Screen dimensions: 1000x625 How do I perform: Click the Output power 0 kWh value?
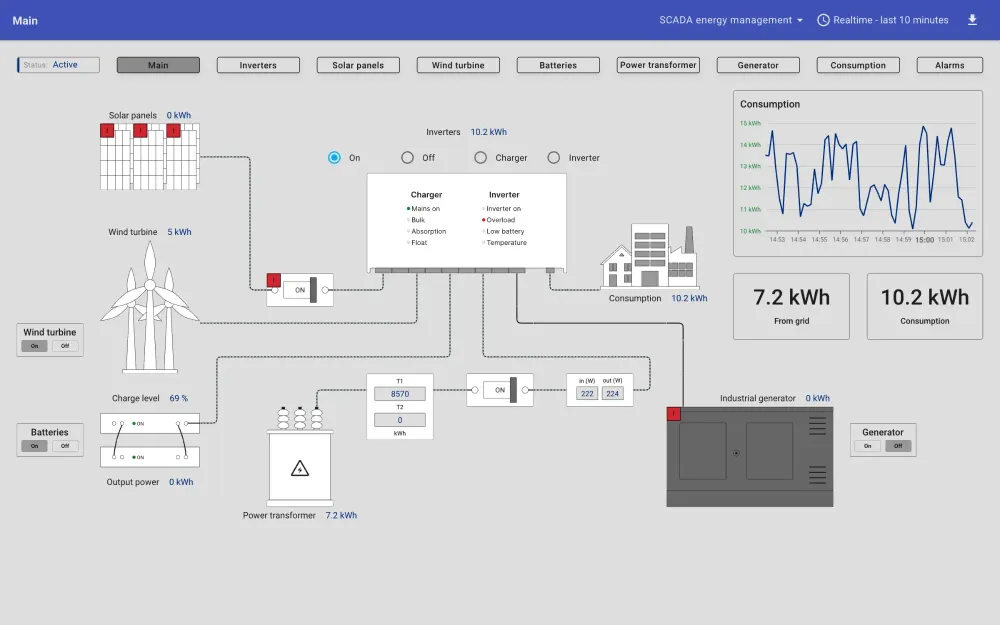pos(181,482)
